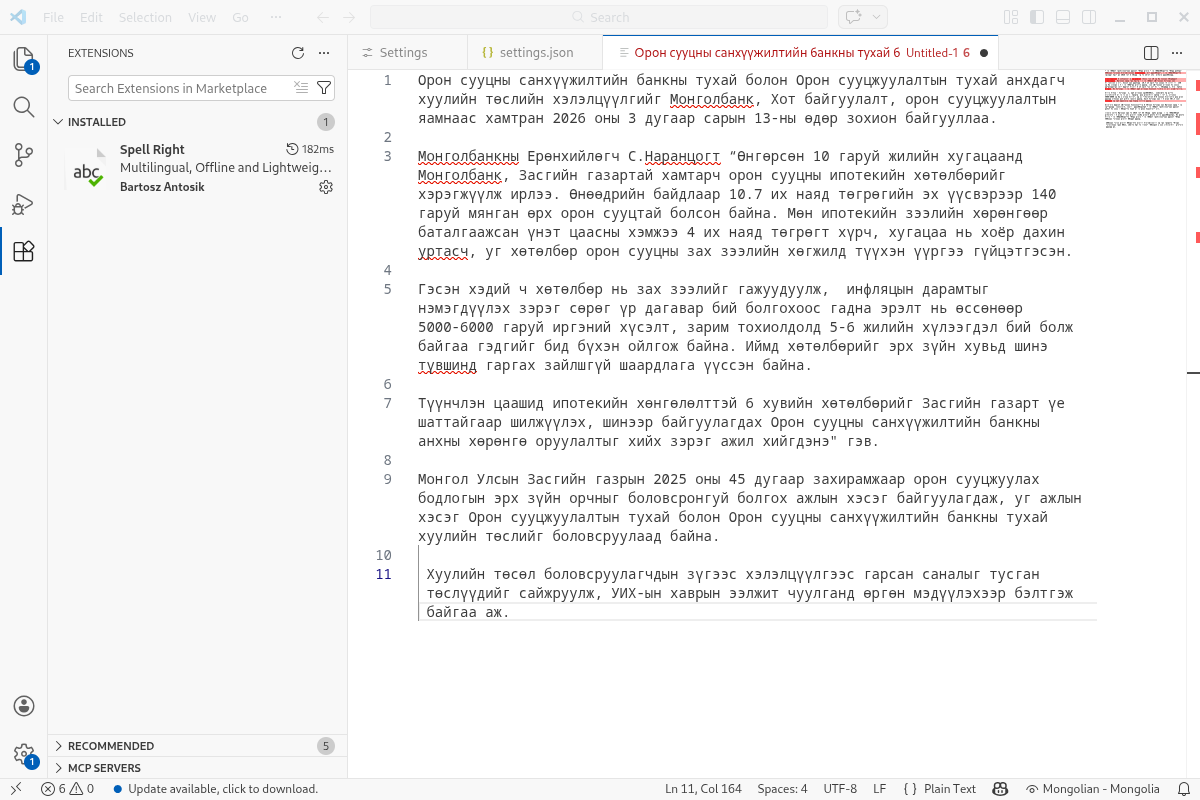The height and width of the screenshot is (800, 1200).
Task: Collapse the INSTALLED extensions section
Action: [x=58, y=121]
